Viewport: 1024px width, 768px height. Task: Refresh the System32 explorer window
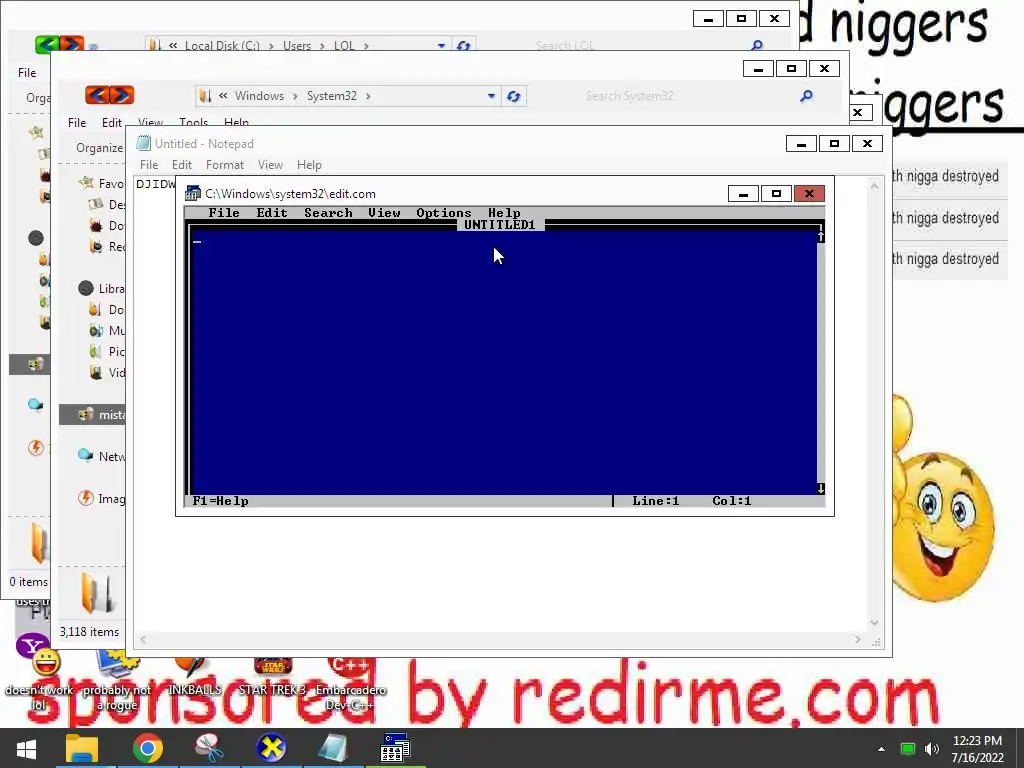click(x=513, y=96)
